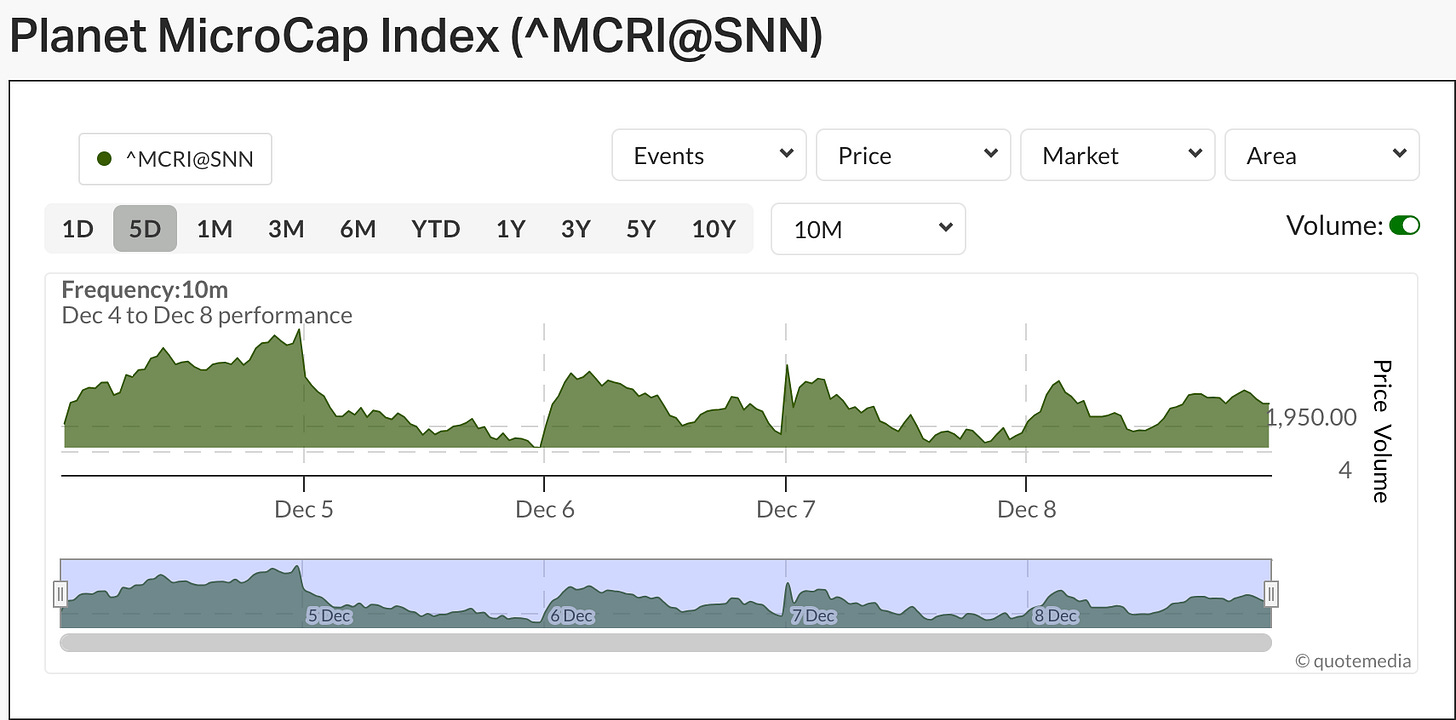This screenshot has width=1456, height=720.
Task: Select the 3Y time range
Action: tap(575, 229)
